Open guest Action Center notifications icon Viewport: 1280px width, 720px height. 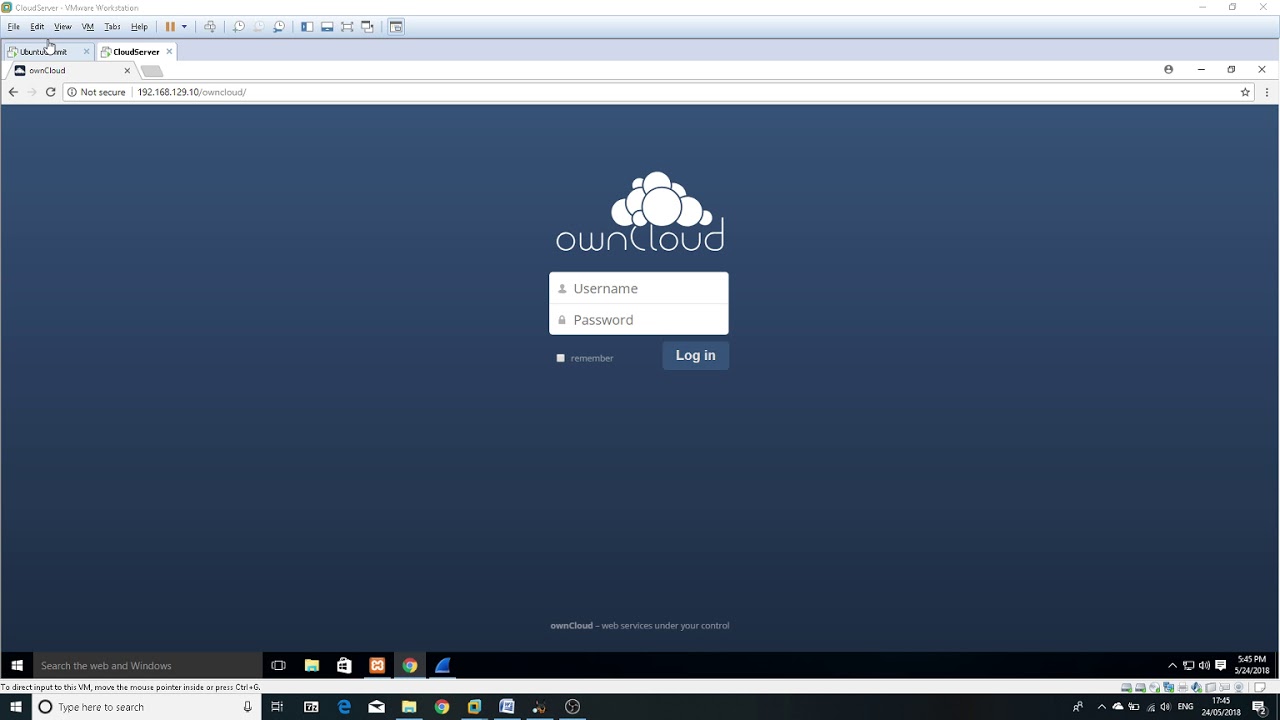tap(1220, 666)
